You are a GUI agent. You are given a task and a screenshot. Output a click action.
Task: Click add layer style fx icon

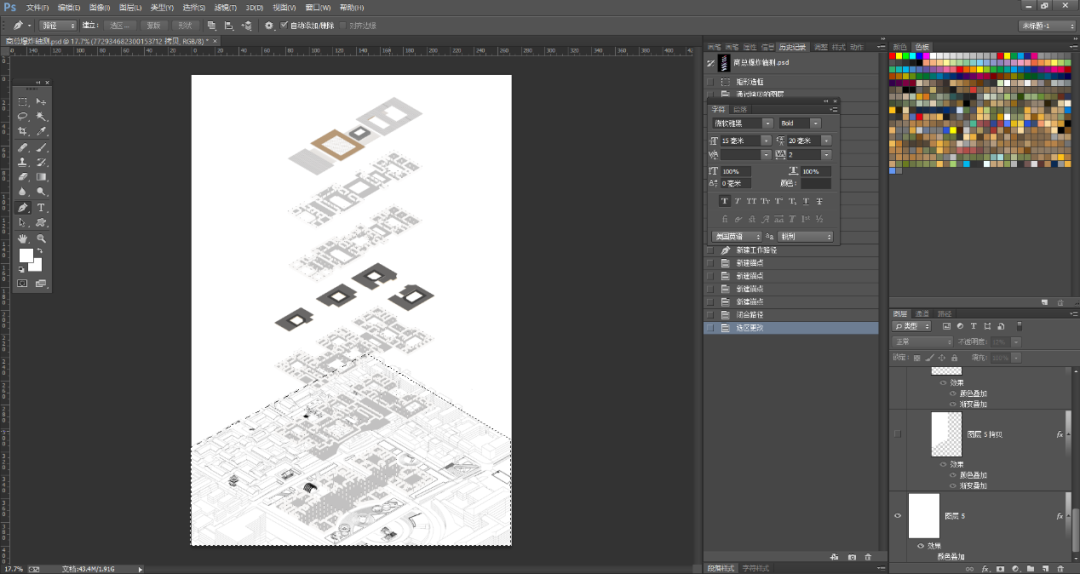(x=985, y=568)
